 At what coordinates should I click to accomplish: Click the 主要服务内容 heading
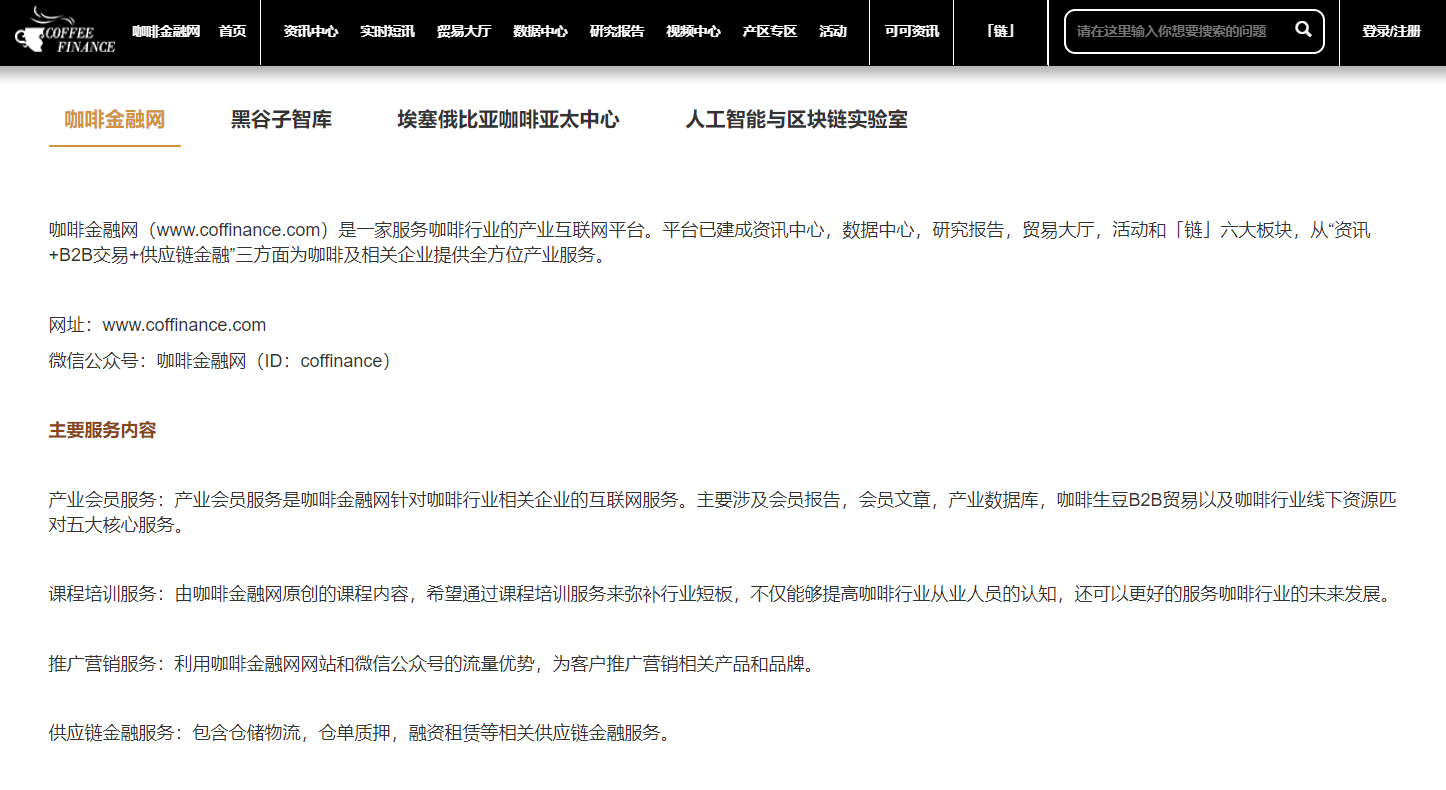[x=103, y=431]
